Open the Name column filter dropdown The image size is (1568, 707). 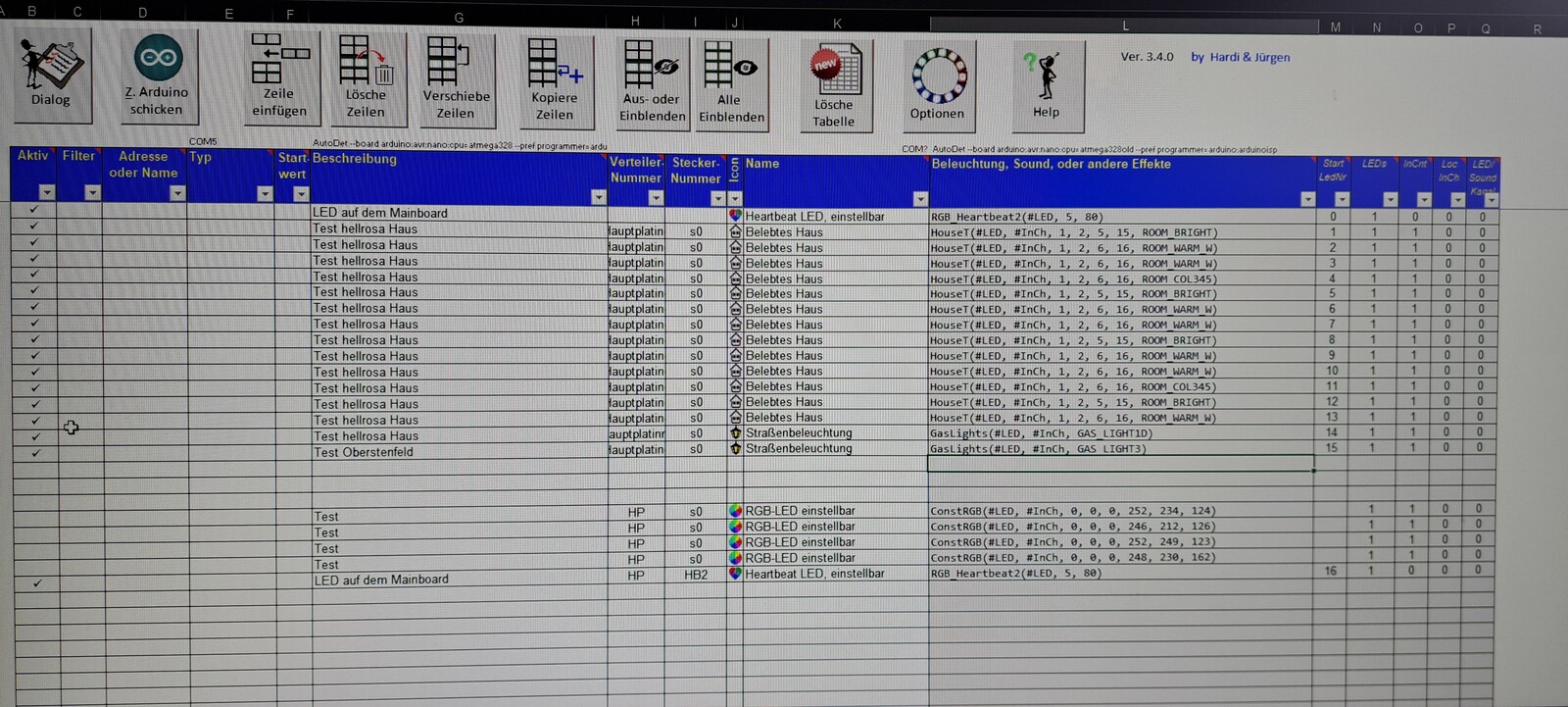tap(919, 199)
